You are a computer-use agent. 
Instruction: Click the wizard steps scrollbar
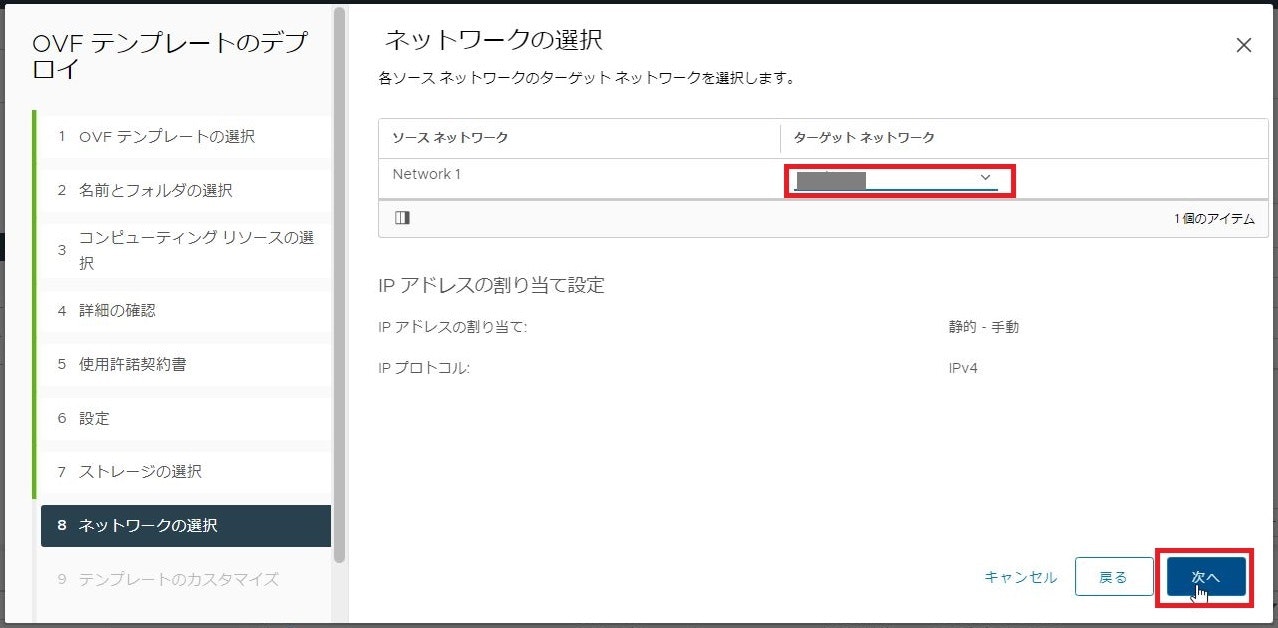point(340,285)
